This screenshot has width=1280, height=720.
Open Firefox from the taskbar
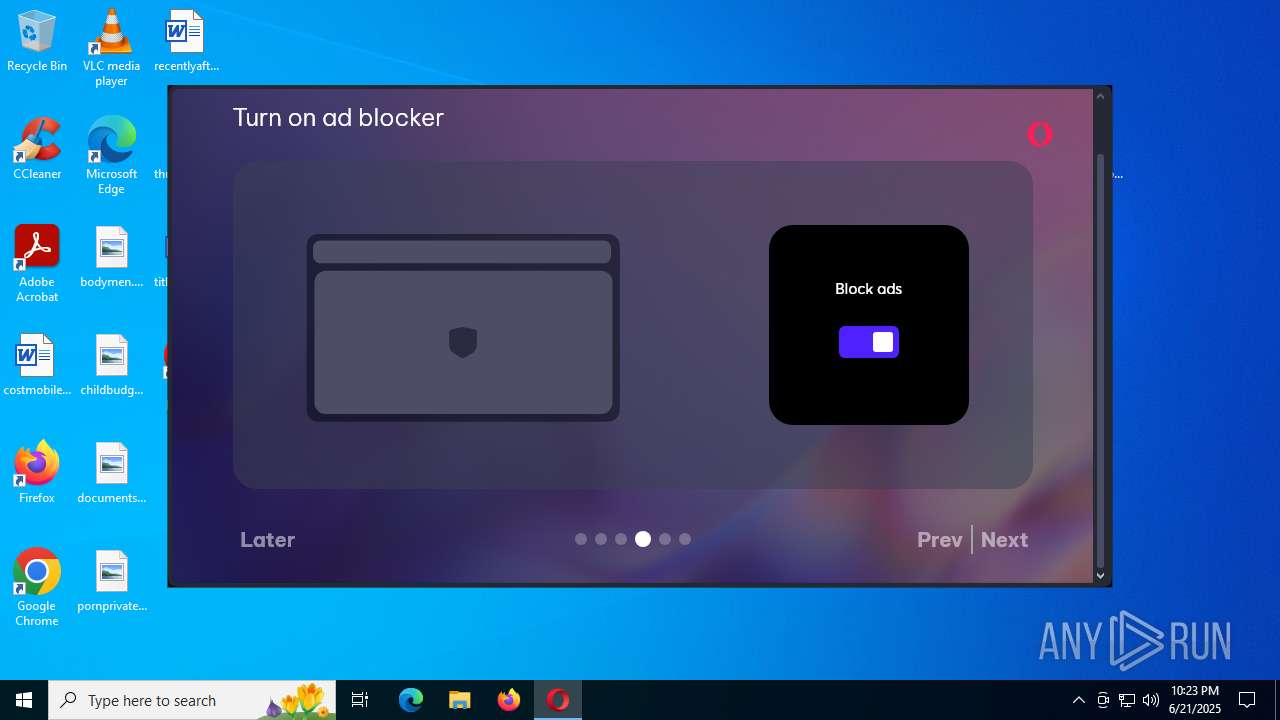tap(509, 700)
